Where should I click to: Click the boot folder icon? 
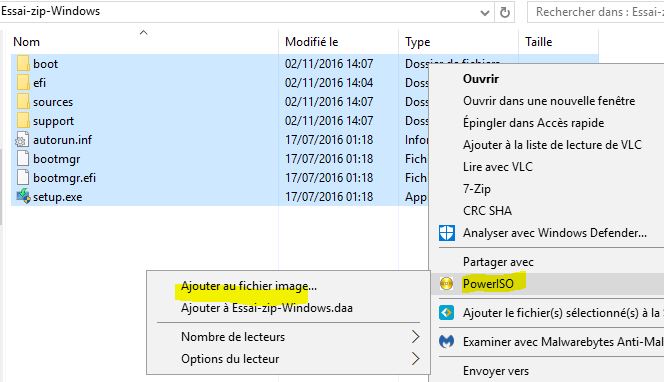(23, 64)
